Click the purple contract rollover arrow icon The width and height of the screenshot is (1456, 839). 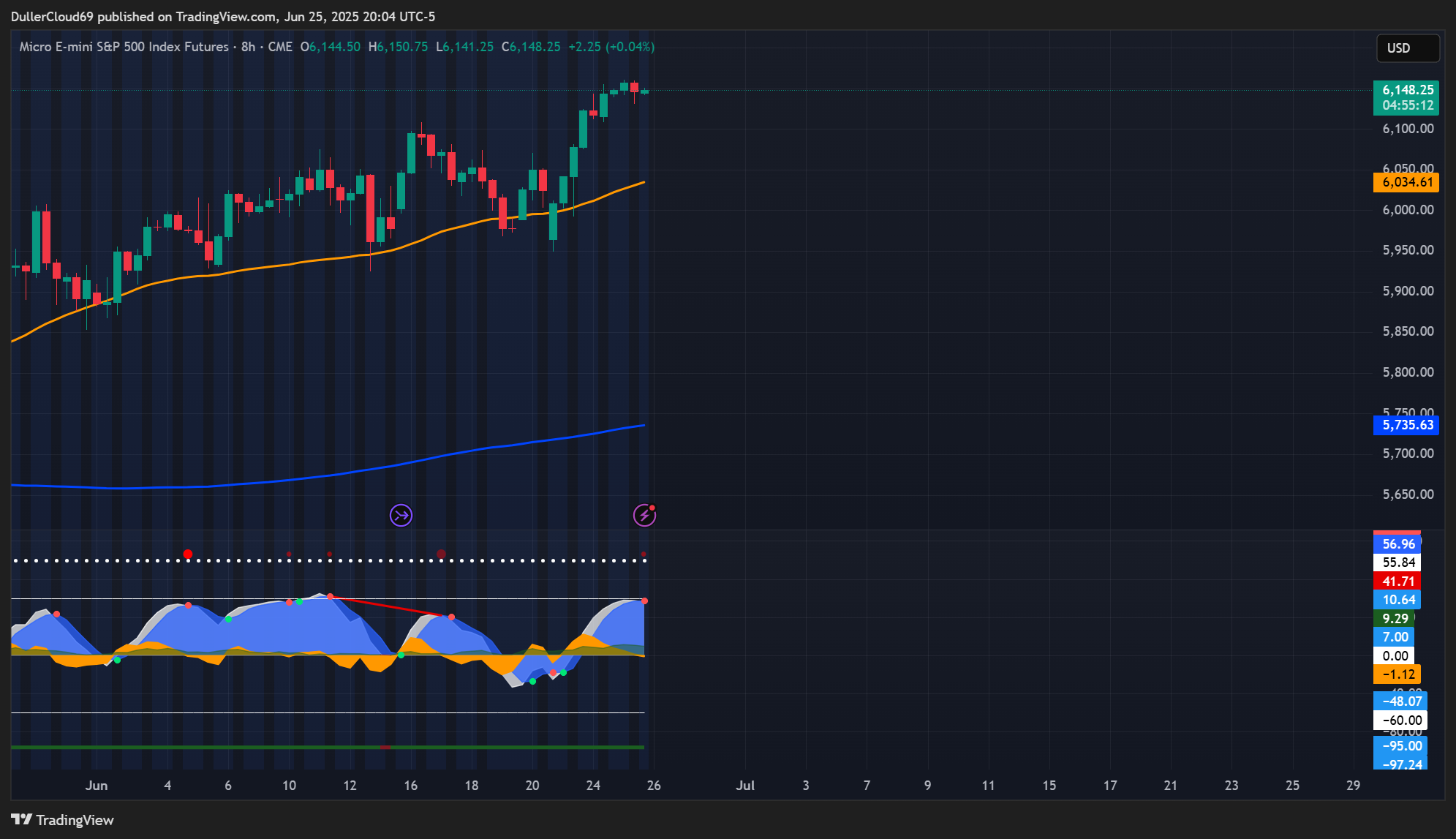401,516
